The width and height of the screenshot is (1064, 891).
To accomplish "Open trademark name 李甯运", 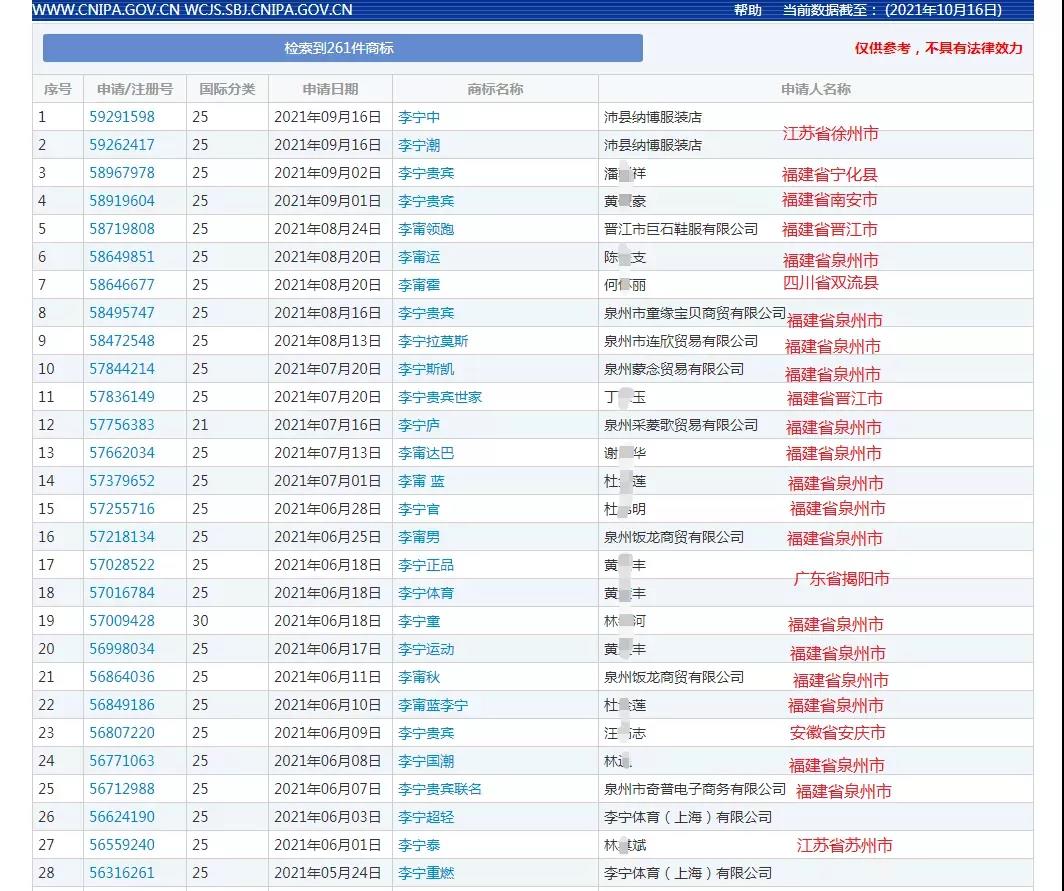I will click(419, 257).
